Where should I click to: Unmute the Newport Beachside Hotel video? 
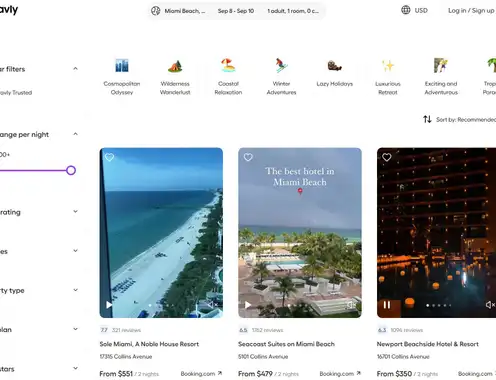coord(490,305)
